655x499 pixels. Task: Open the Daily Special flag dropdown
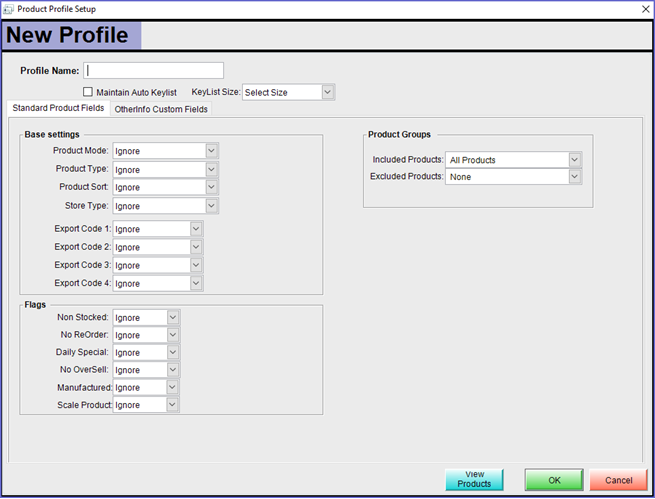[x=173, y=352]
